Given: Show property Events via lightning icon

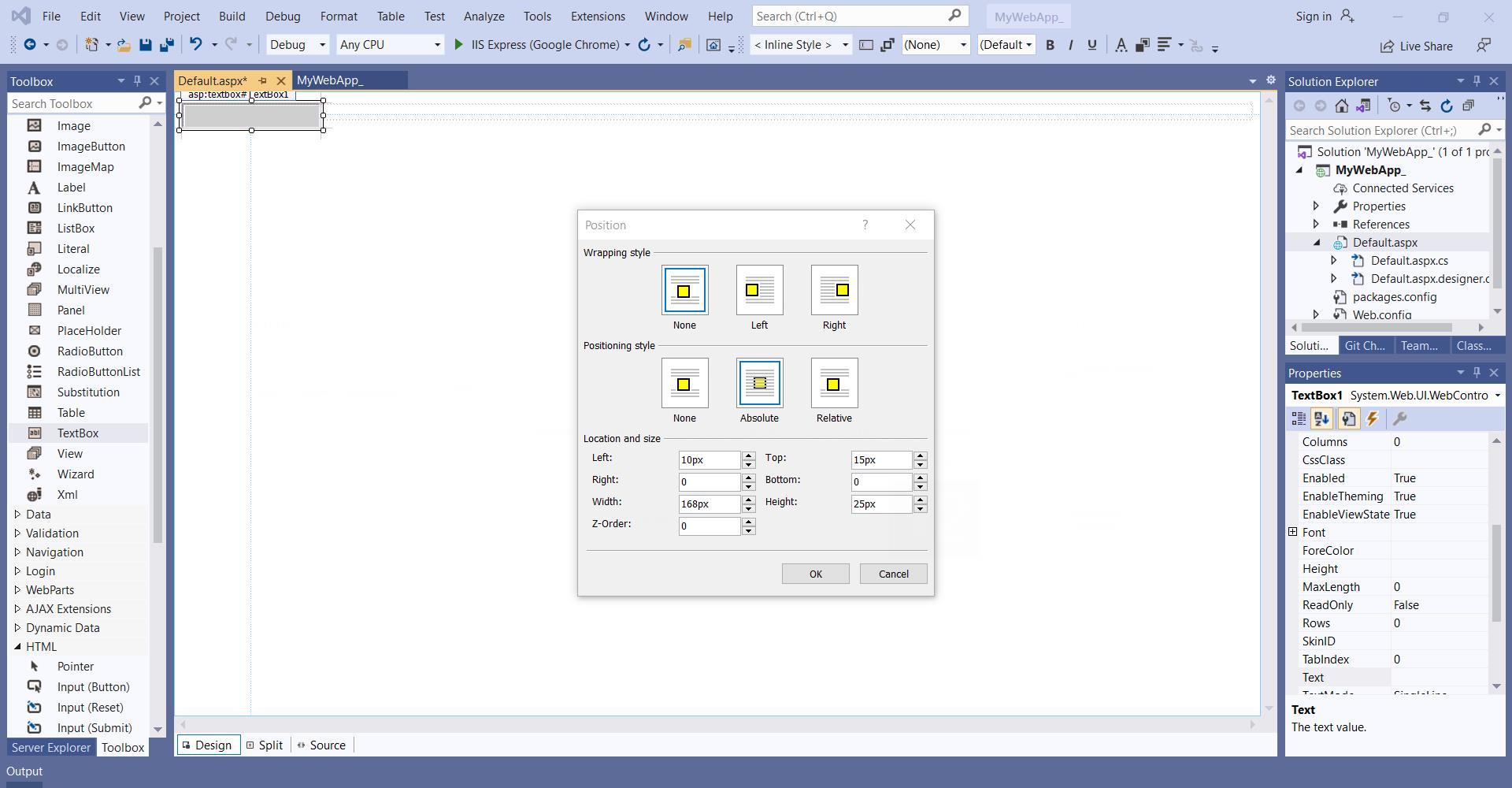Looking at the screenshot, I should [x=1372, y=419].
